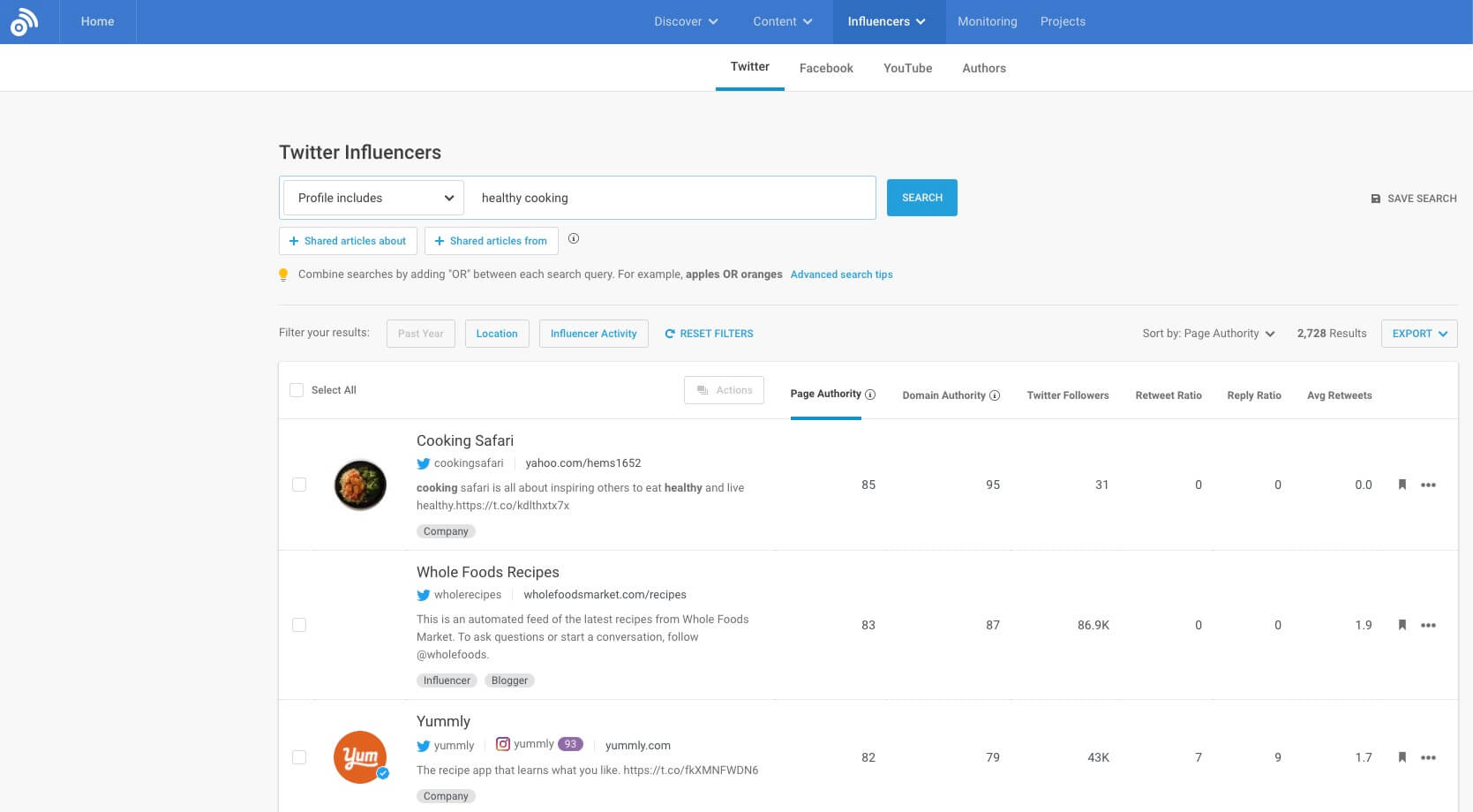Check the Select All checkbox
The height and width of the screenshot is (812, 1473).
pyautogui.click(x=297, y=389)
